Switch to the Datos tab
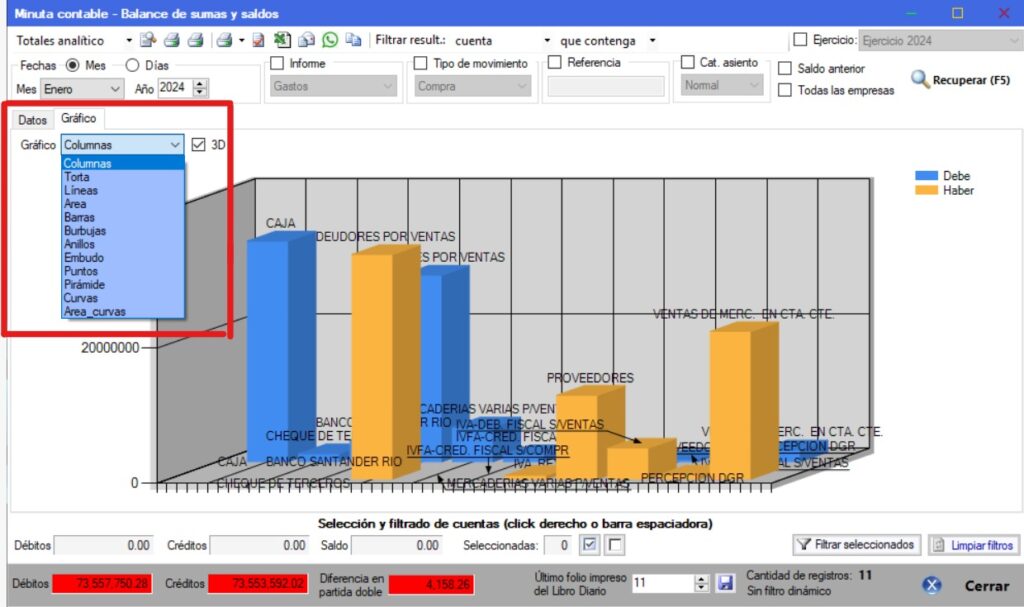Image resolution: width=1024 pixels, height=607 pixels. 33,120
